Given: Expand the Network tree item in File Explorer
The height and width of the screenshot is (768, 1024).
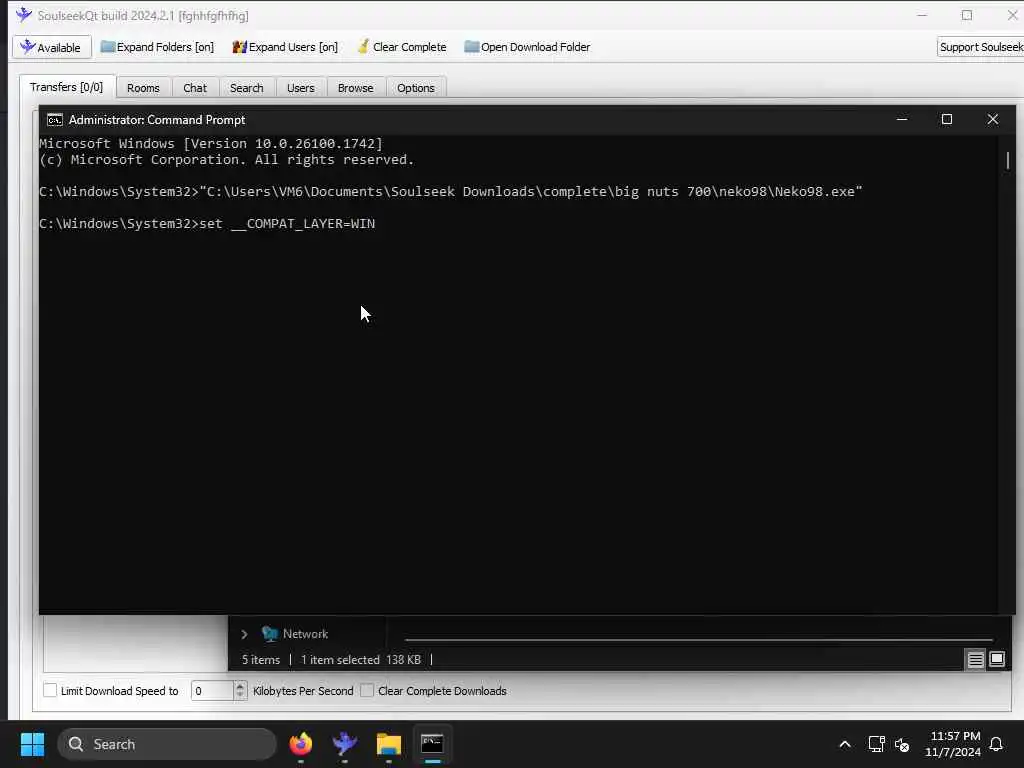Looking at the screenshot, I should (244, 634).
